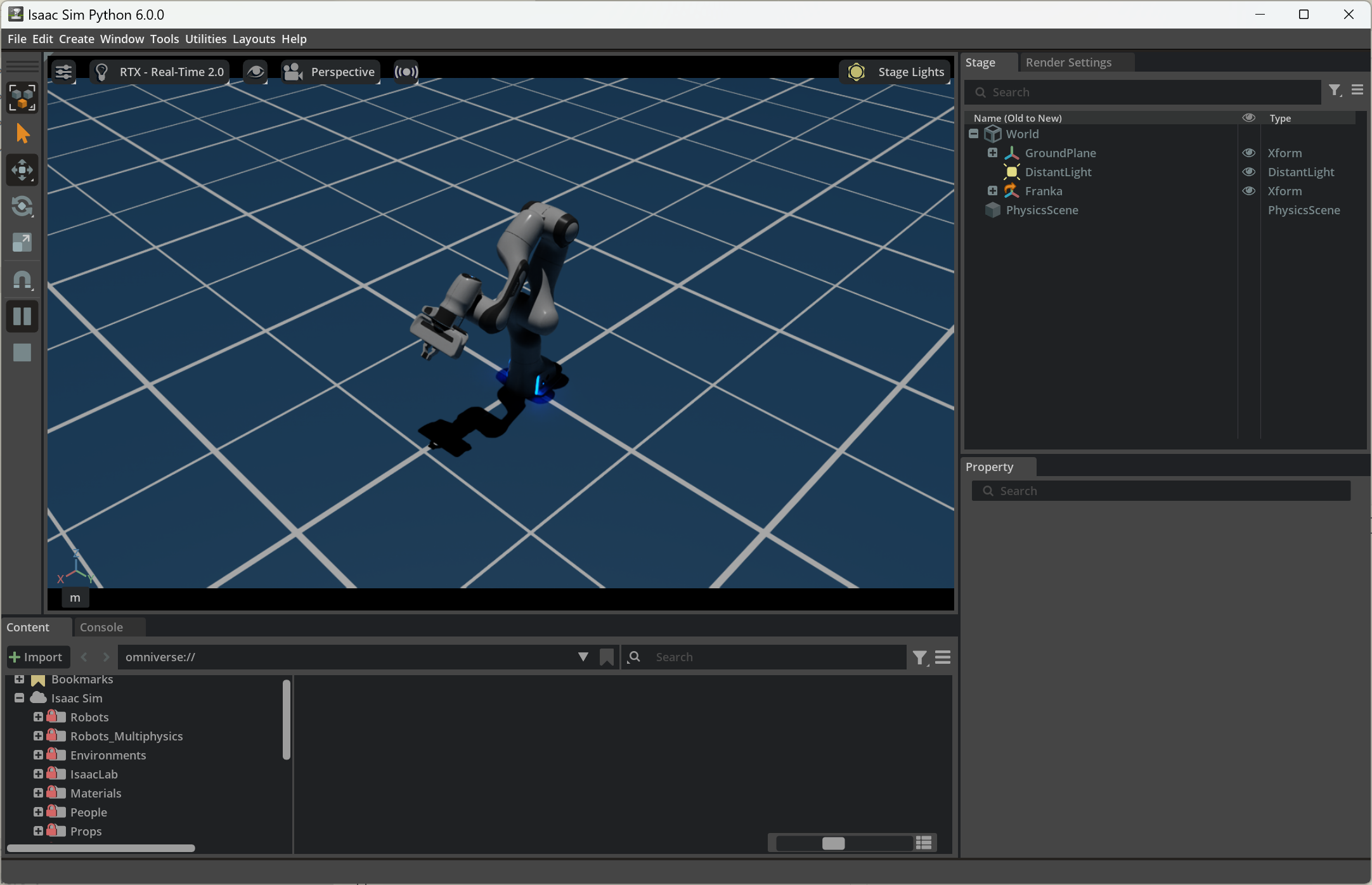Choose the Move tool in left toolbar

[x=22, y=170]
